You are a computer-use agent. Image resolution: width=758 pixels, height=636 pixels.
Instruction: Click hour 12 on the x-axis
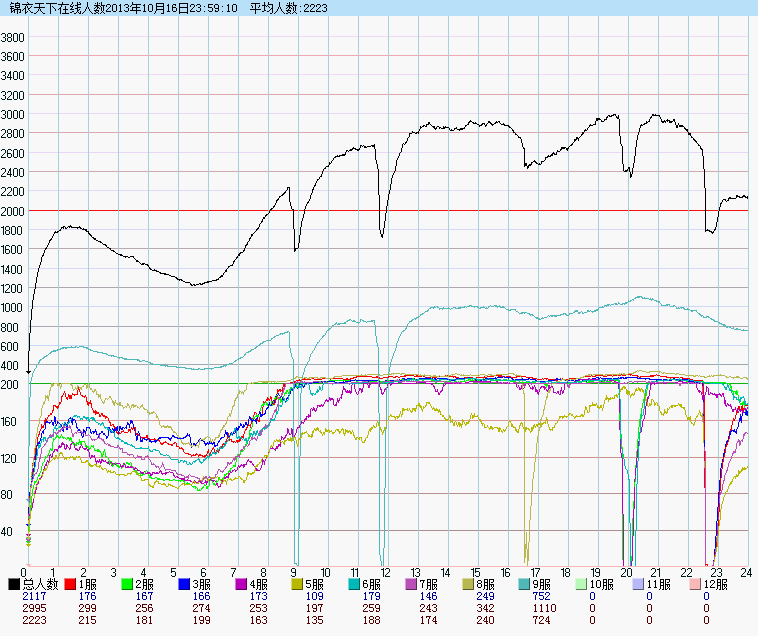pos(385,573)
